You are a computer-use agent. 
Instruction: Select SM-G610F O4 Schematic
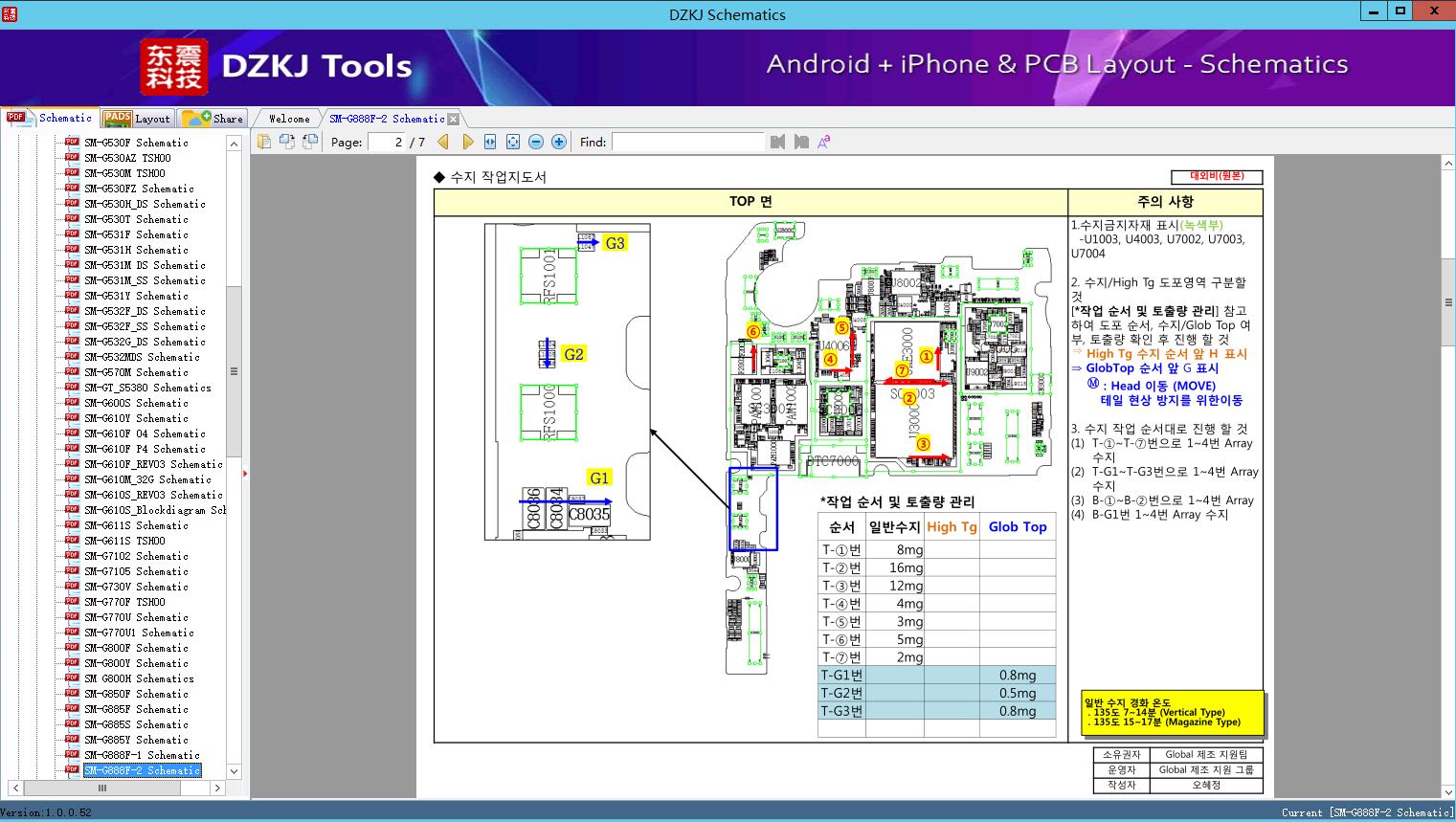coord(145,433)
